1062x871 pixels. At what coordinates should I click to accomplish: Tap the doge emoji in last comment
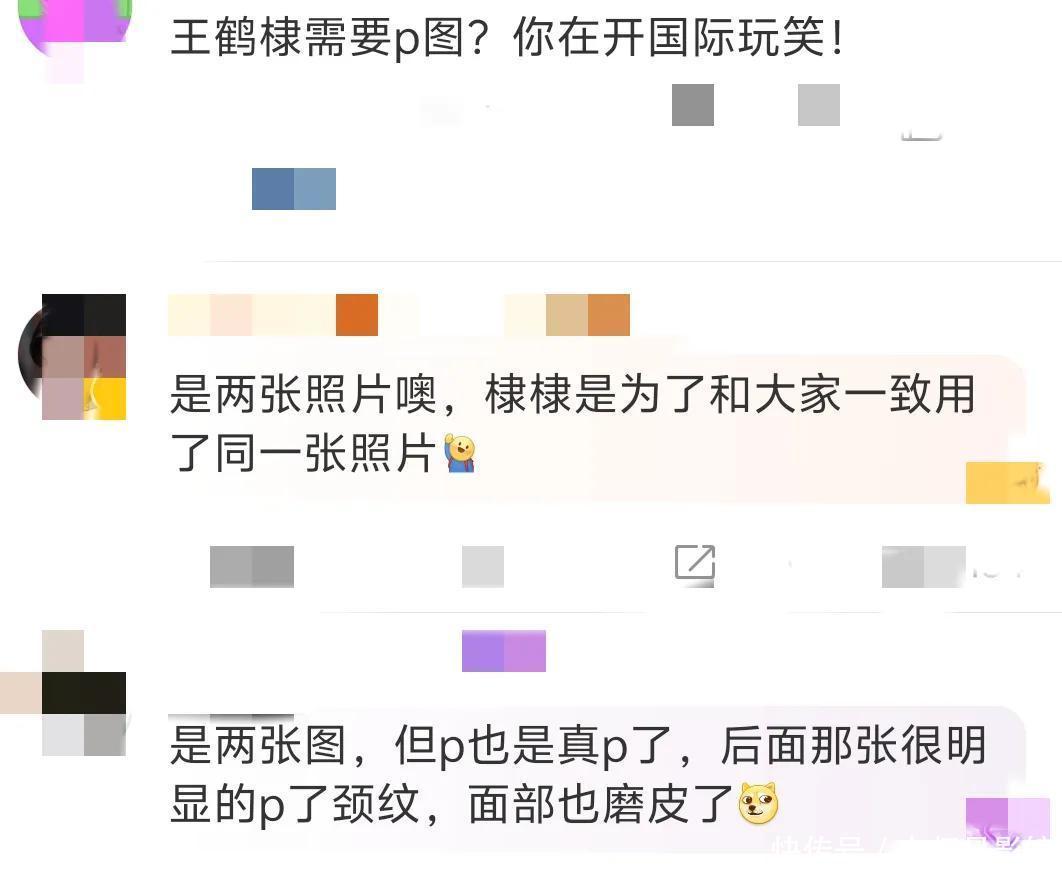point(759,803)
